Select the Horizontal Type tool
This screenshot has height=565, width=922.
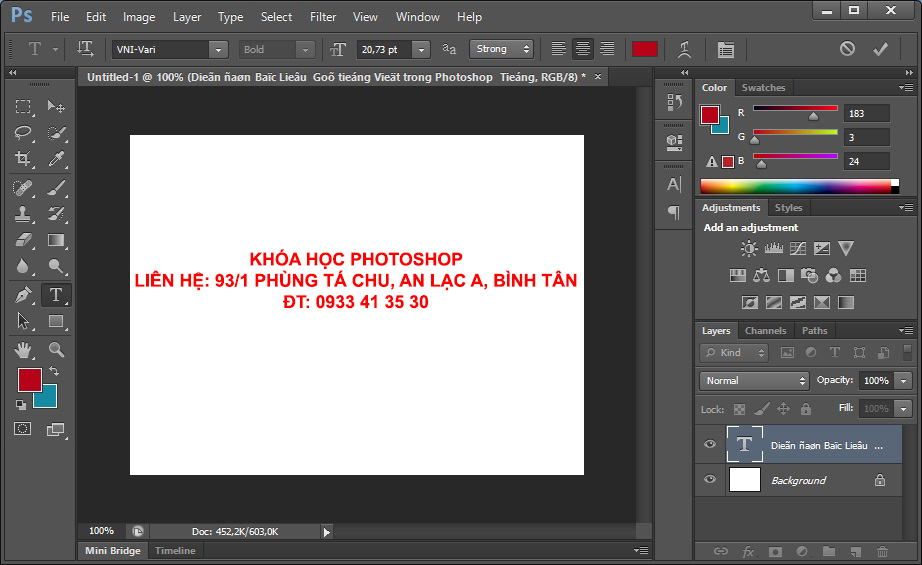56,295
